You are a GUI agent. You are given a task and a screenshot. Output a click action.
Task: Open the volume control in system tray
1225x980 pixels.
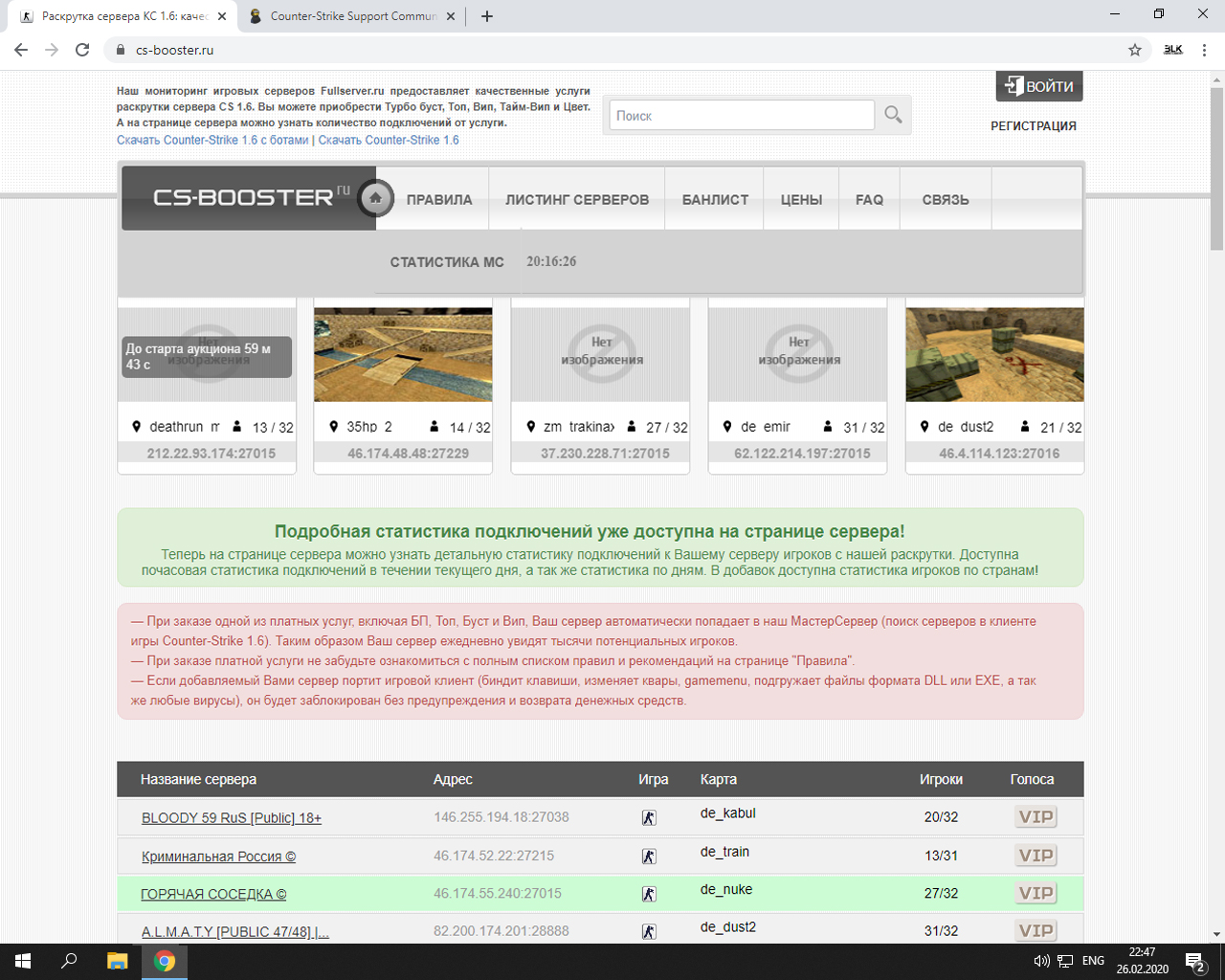pyautogui.click(x=1041, y=961)
